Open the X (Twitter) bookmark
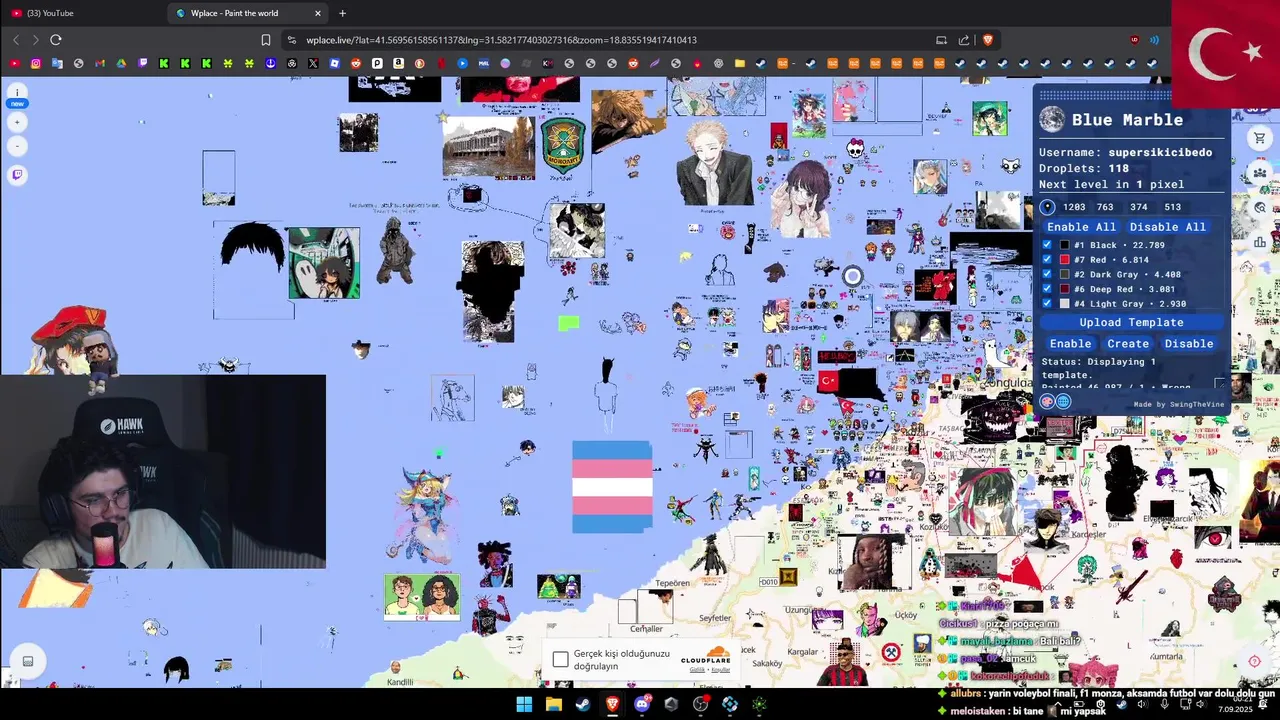 click(x=313, y=63)
